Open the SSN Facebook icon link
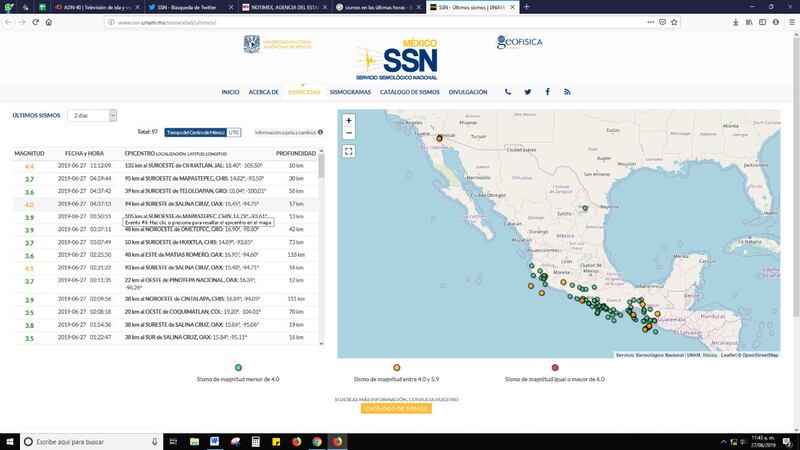 (x=547, y=92)
